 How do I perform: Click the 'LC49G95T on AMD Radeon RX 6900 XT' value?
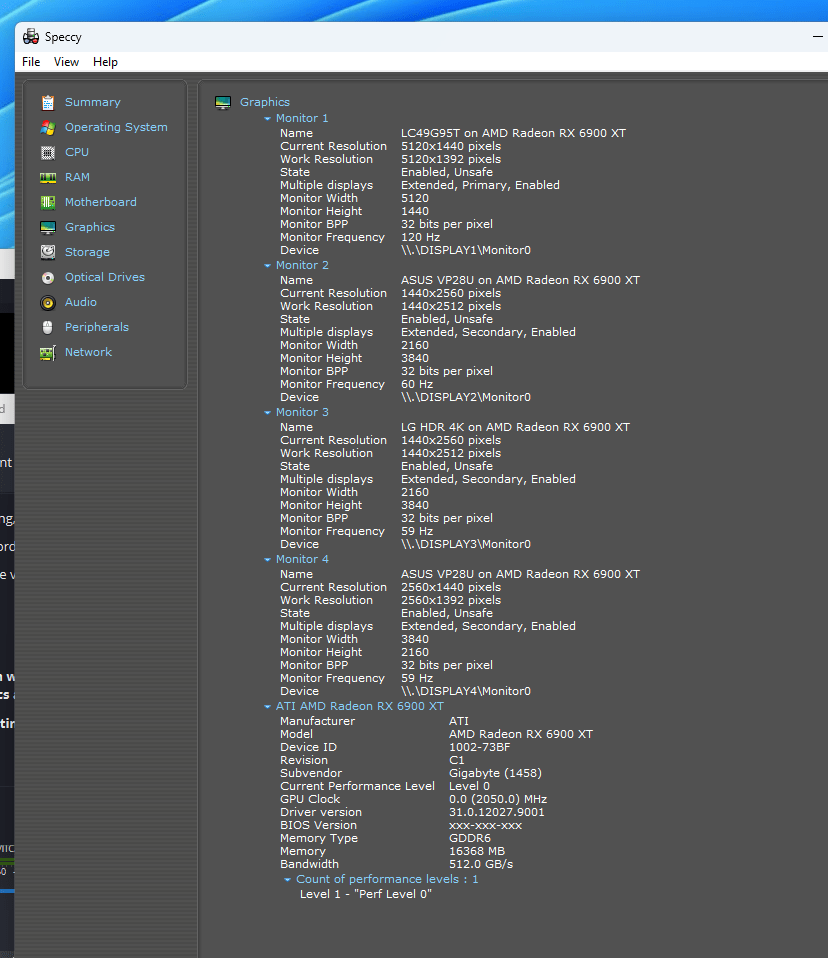pyautogui.click(x=513, y=133)
